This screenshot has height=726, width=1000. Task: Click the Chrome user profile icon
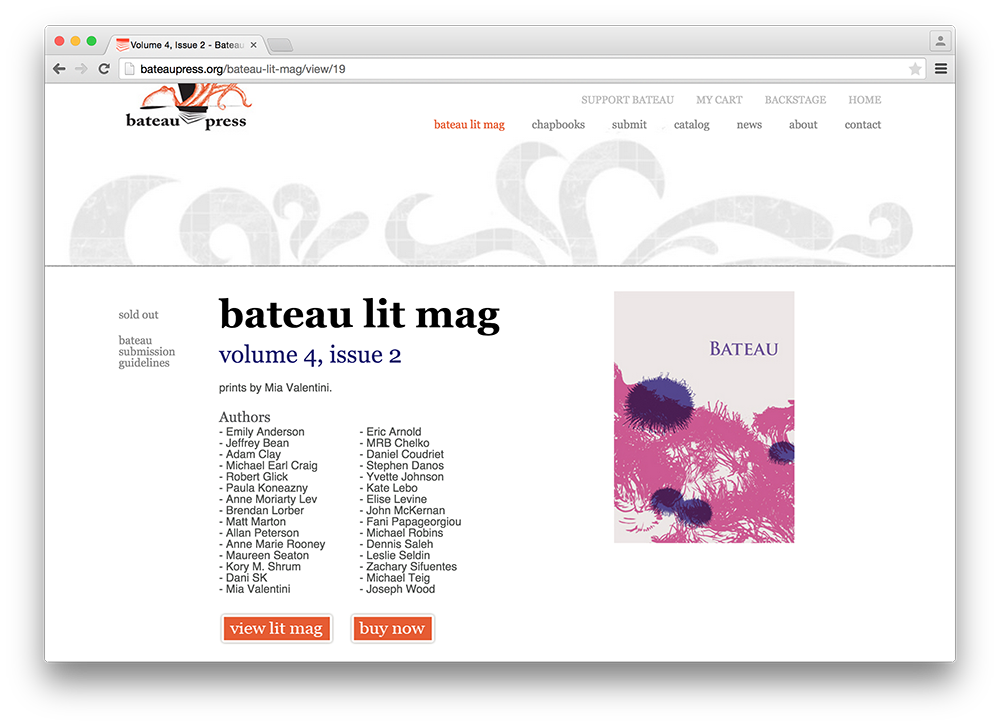(x=940, y=42)
